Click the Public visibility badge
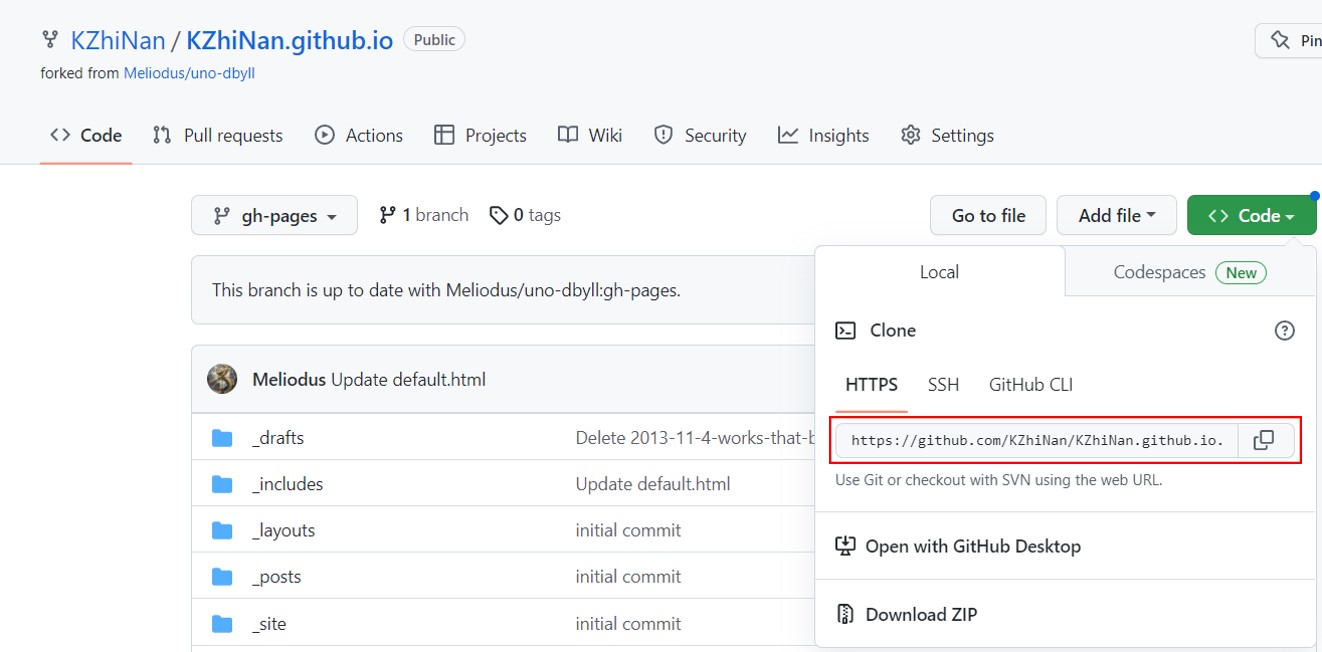The width and height of the screenshot is (1322, 652). tap(434, 40)
